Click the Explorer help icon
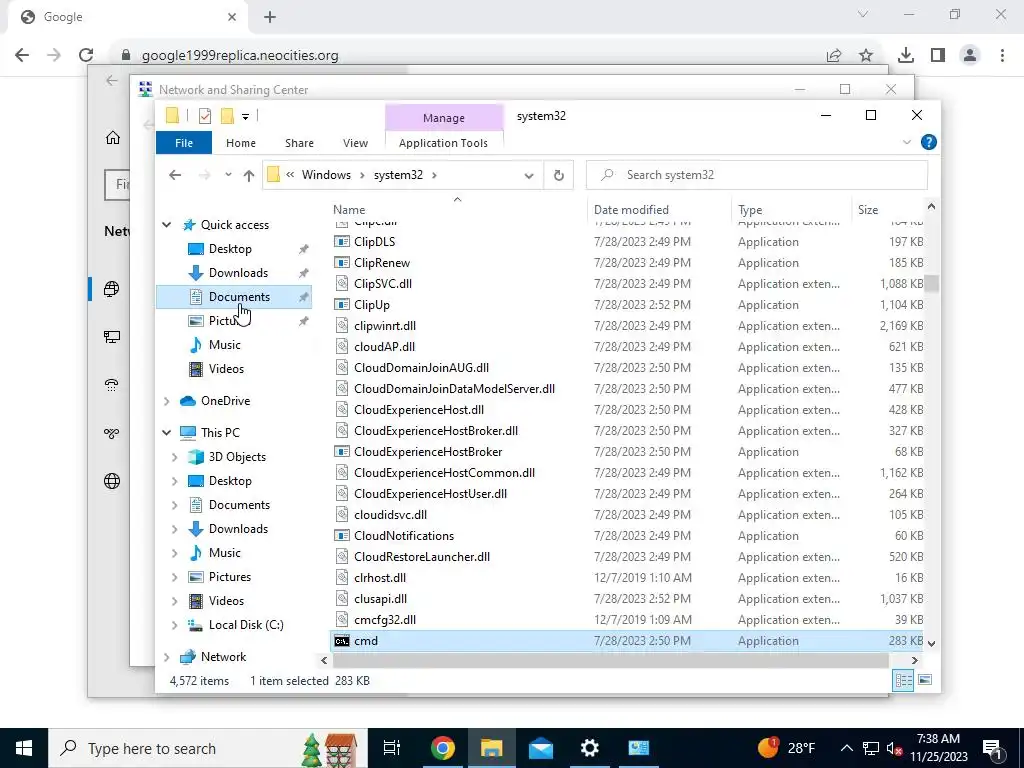Image resolution: width=1024 pixels, height=768 pixels. (928, 142)
